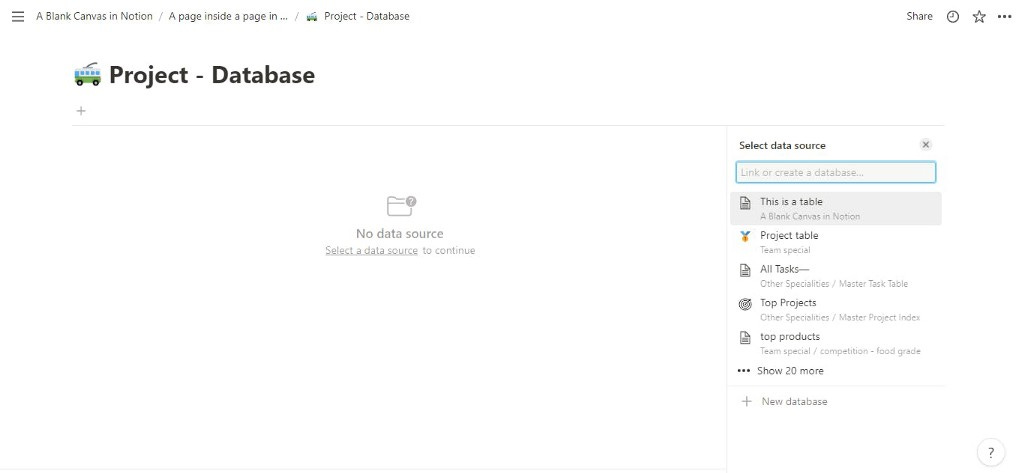Click the medal icon beside Project table
The width and height of the screenshot is (1024, 473).
[x=745, y=236]
